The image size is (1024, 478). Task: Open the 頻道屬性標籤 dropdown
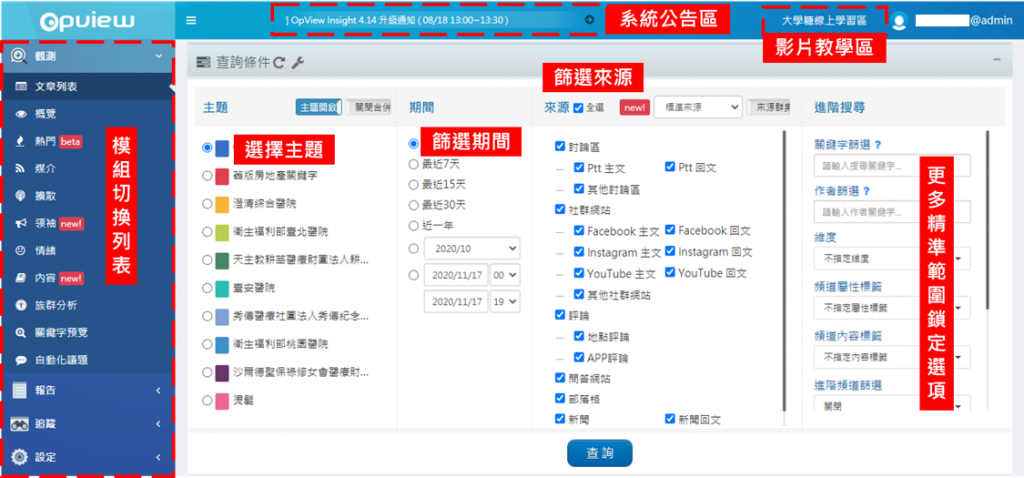892,308
